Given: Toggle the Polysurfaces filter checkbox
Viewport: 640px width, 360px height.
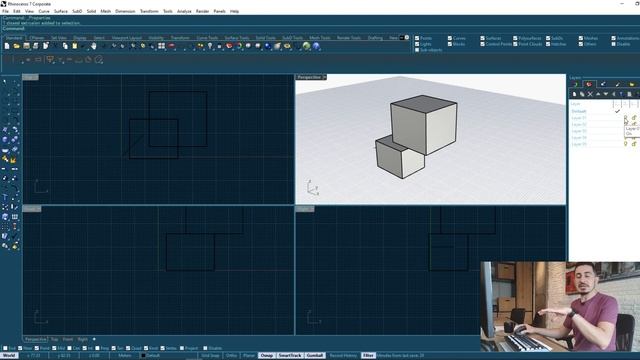Looking at the screenshot, I should (515, 38).
